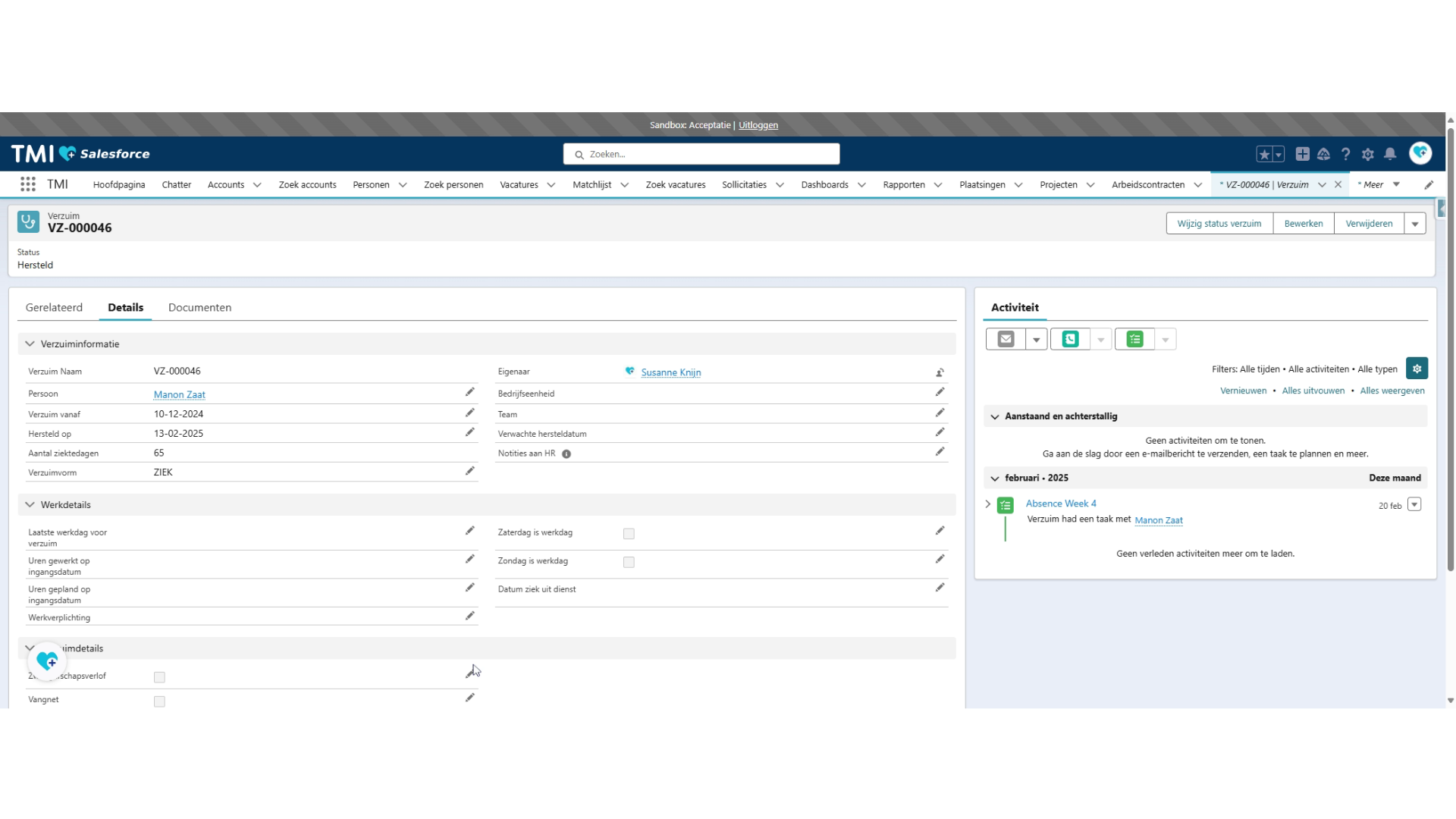Collapse the Verzuiminformatie section

coord(30,344)
